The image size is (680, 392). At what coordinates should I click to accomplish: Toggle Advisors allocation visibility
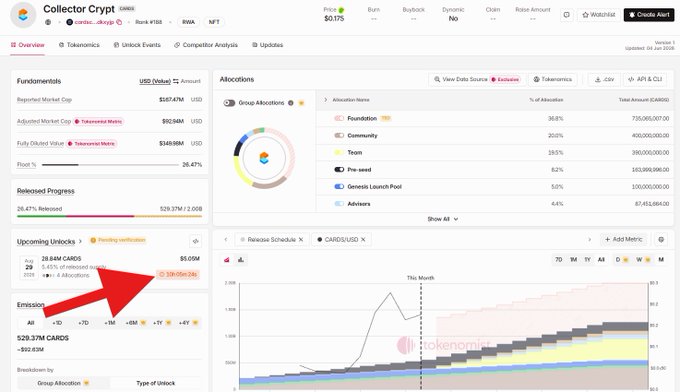(x=339, y=204)
